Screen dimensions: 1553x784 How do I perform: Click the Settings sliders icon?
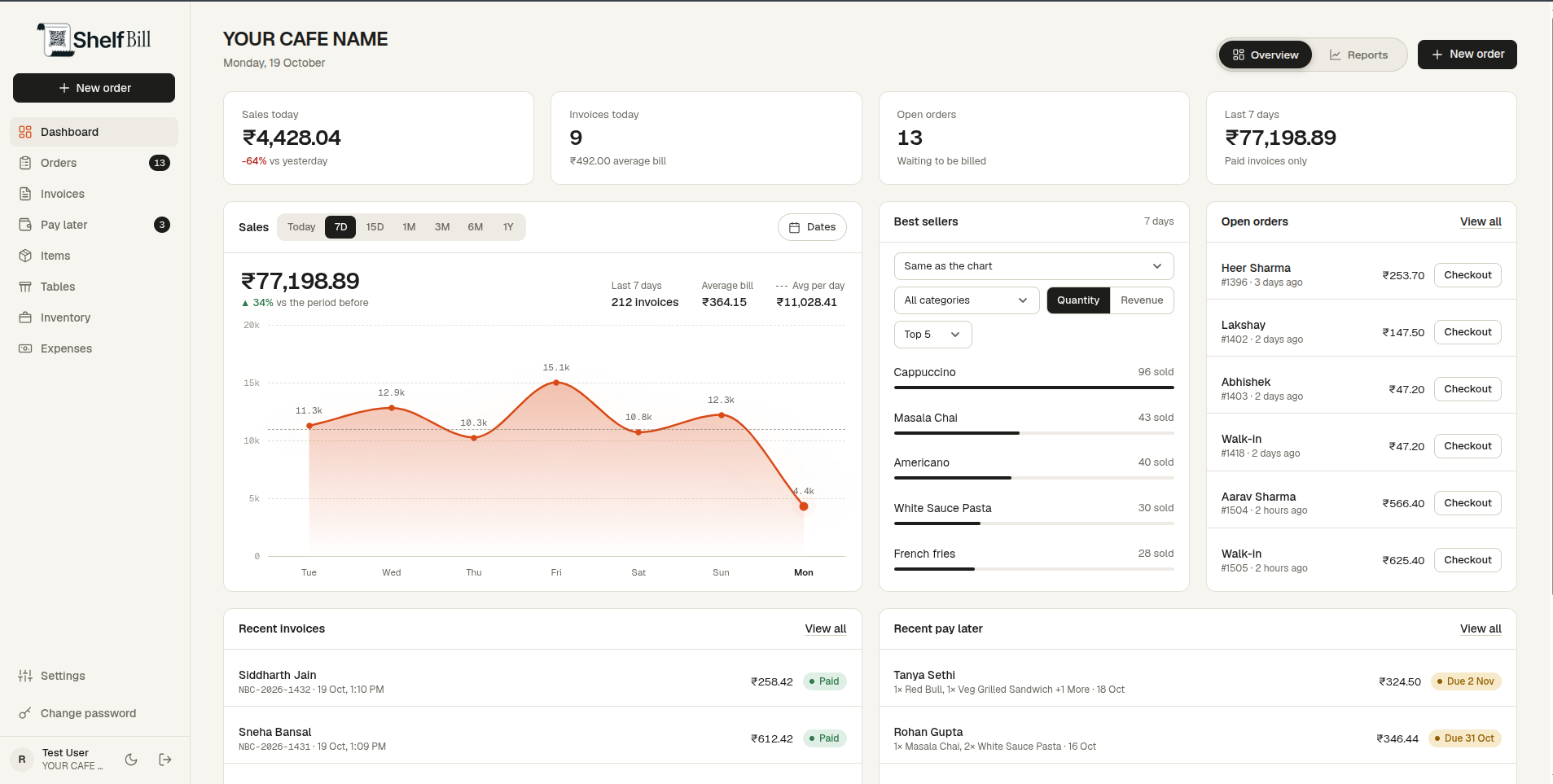click(x=25, y=676)
